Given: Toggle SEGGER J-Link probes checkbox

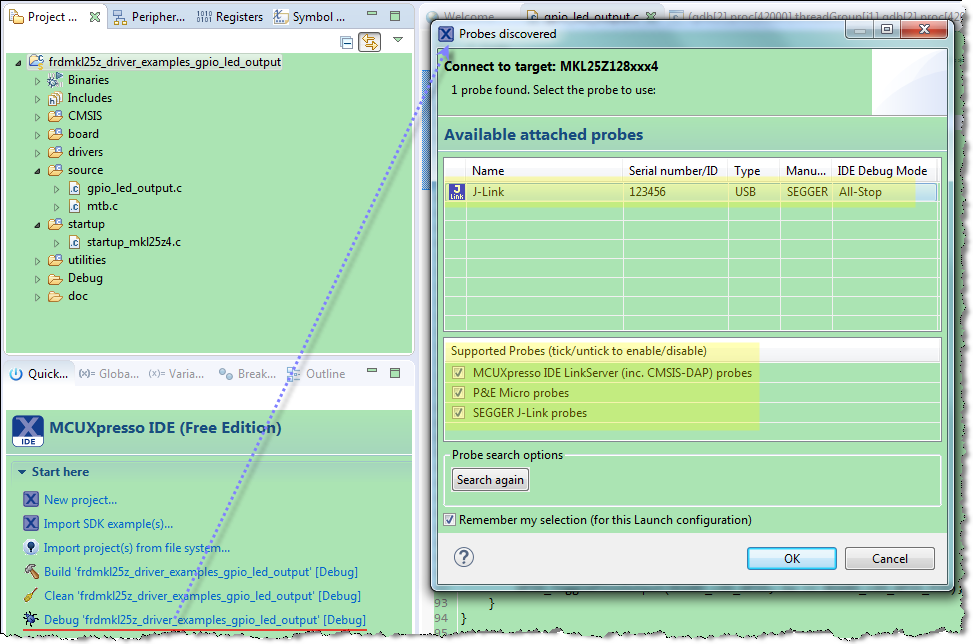Looking at the screenshot, I should coord(459,413).
